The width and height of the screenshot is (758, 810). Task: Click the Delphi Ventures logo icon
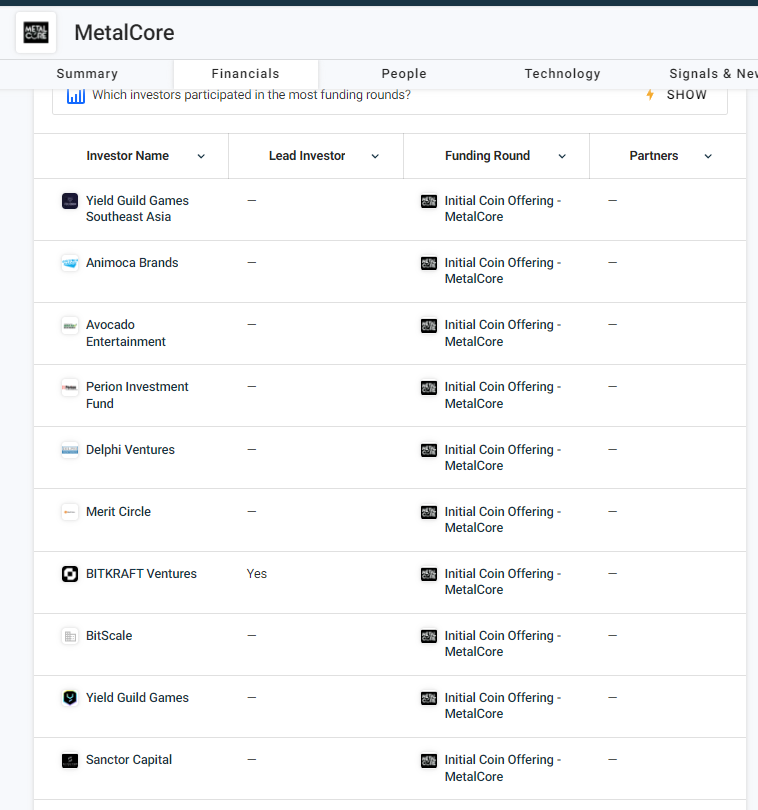click(x=70, y=450)
